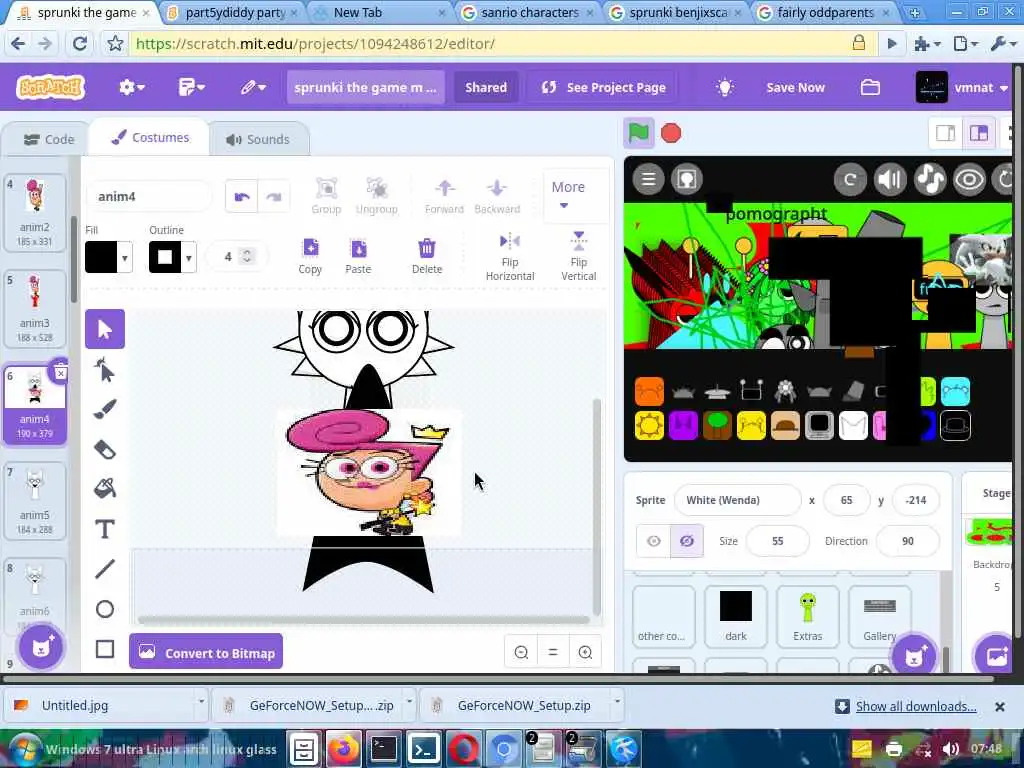Adjust outline width stepper arrows
This screenshot has width=1024, height=768.
click(247, 256)
